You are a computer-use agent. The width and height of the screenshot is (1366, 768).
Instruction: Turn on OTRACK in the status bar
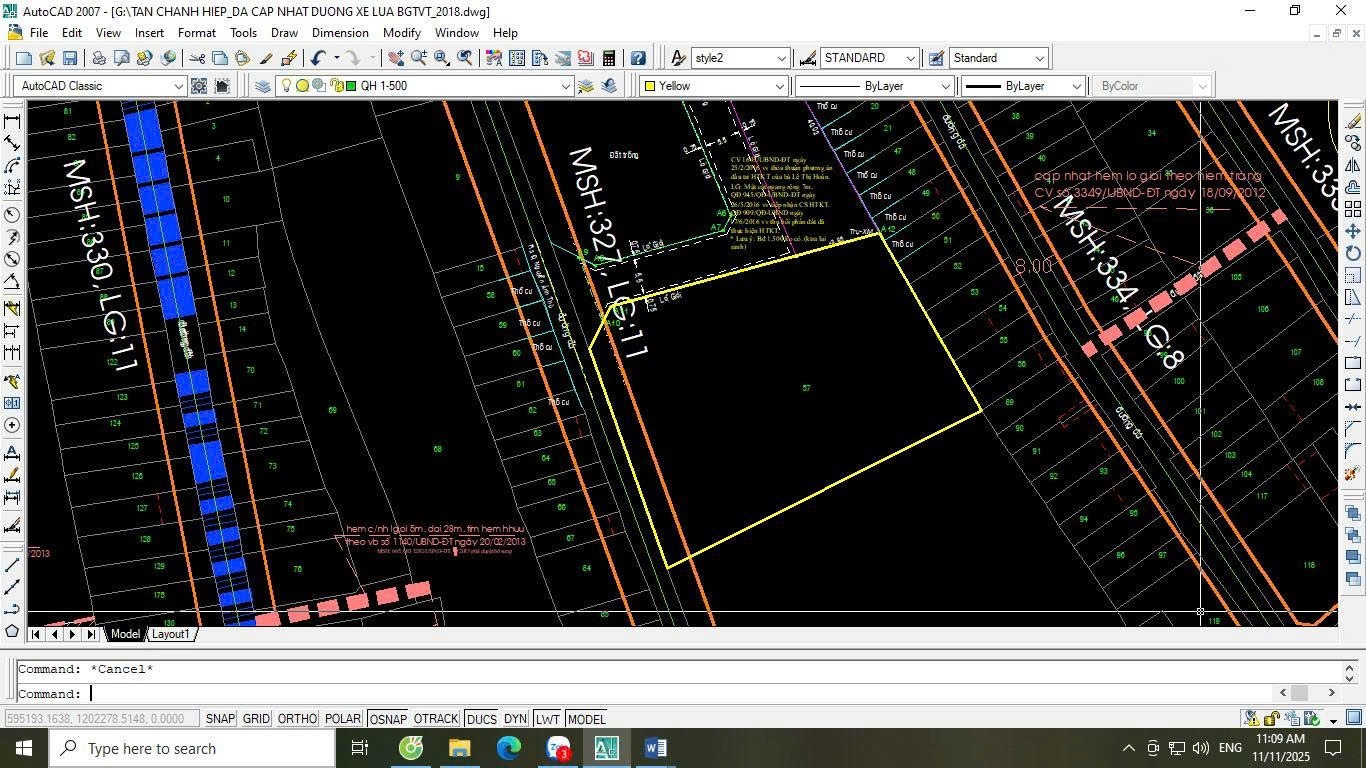[x=435, y=718]
